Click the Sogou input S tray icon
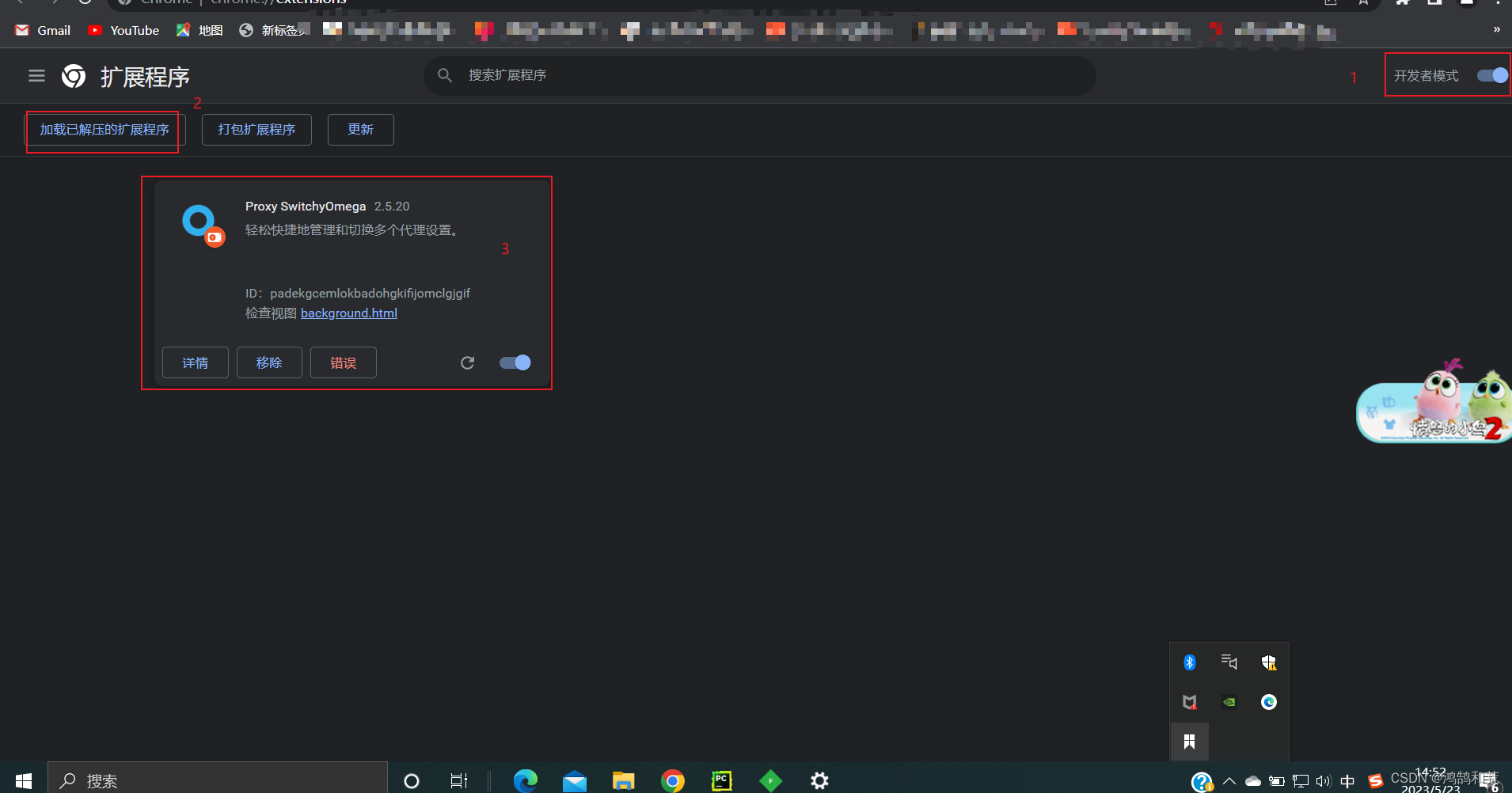1512x793 pixels. tap(1376, 781)
